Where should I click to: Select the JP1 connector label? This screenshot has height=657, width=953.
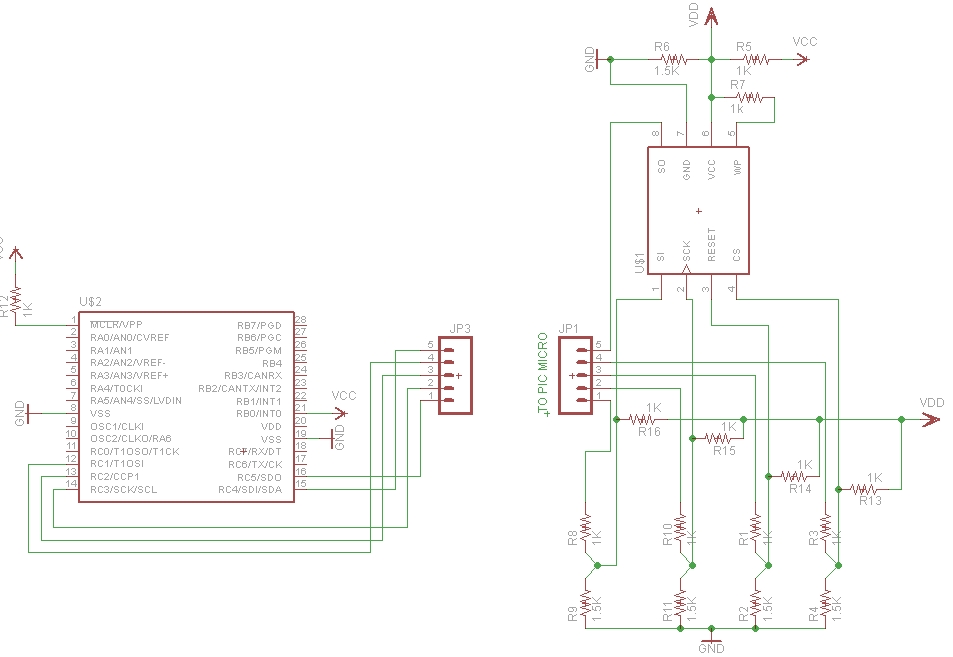click(x=568, y=329)
